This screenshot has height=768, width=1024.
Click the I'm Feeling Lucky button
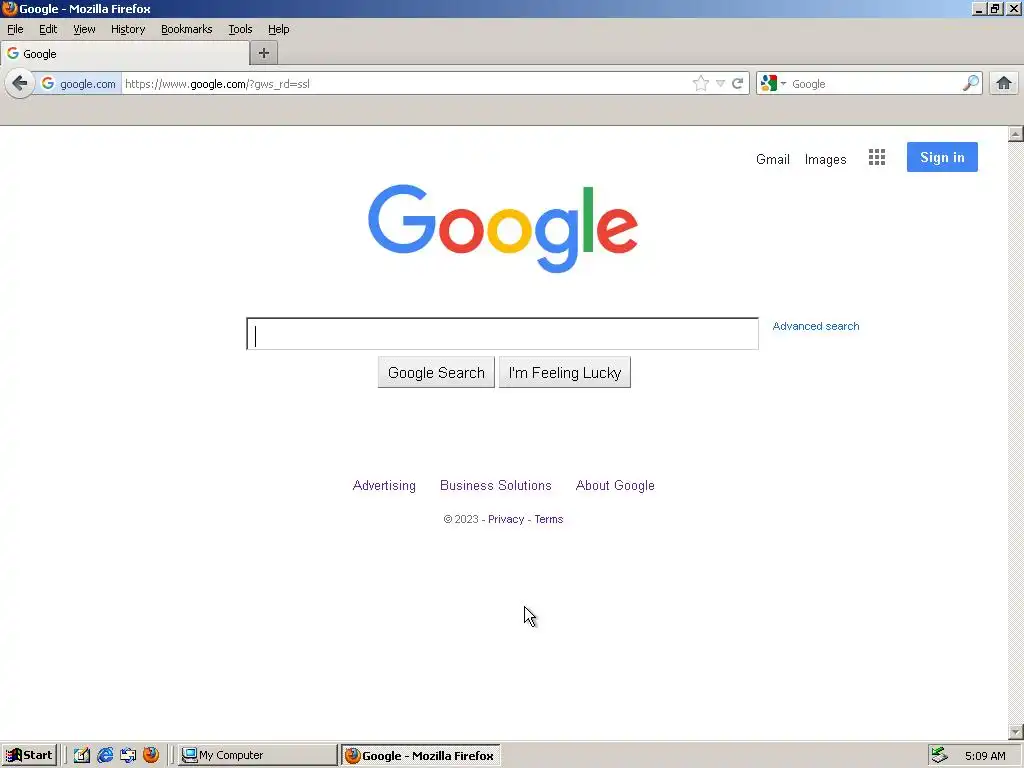565,372
